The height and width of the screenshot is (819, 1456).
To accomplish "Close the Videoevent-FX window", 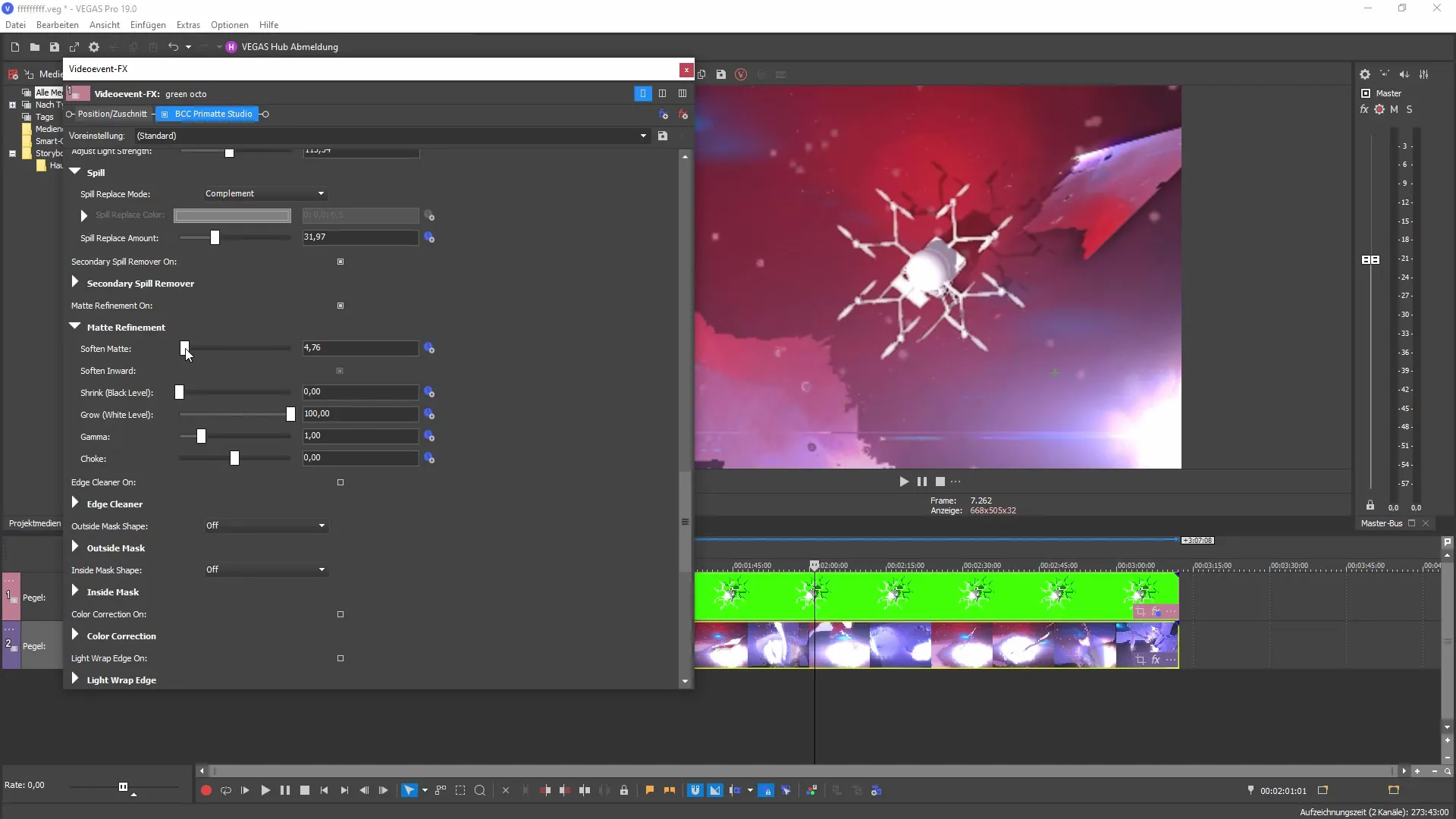I will 686,70.
